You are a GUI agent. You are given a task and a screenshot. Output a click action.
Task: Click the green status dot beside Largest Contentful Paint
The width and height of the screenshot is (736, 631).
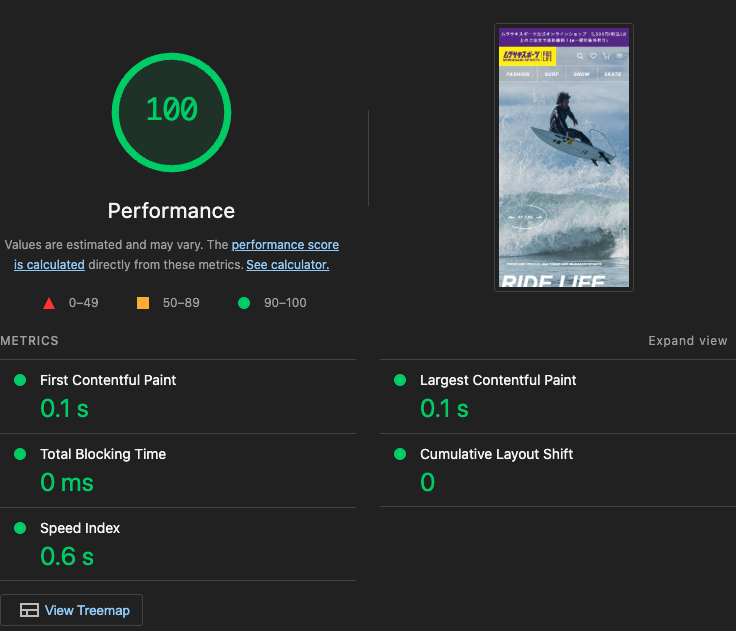click(x=400, y=380)
